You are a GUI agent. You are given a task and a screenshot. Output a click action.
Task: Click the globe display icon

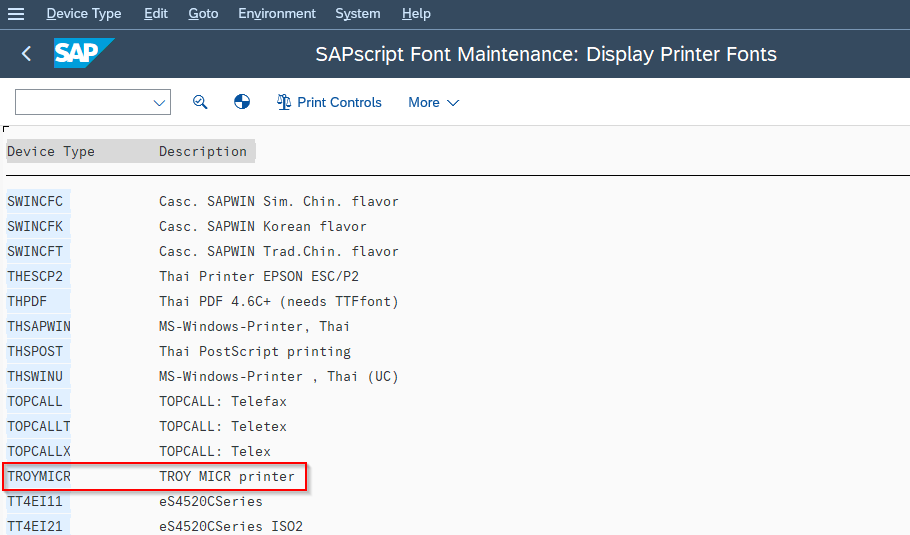[242, 102]
